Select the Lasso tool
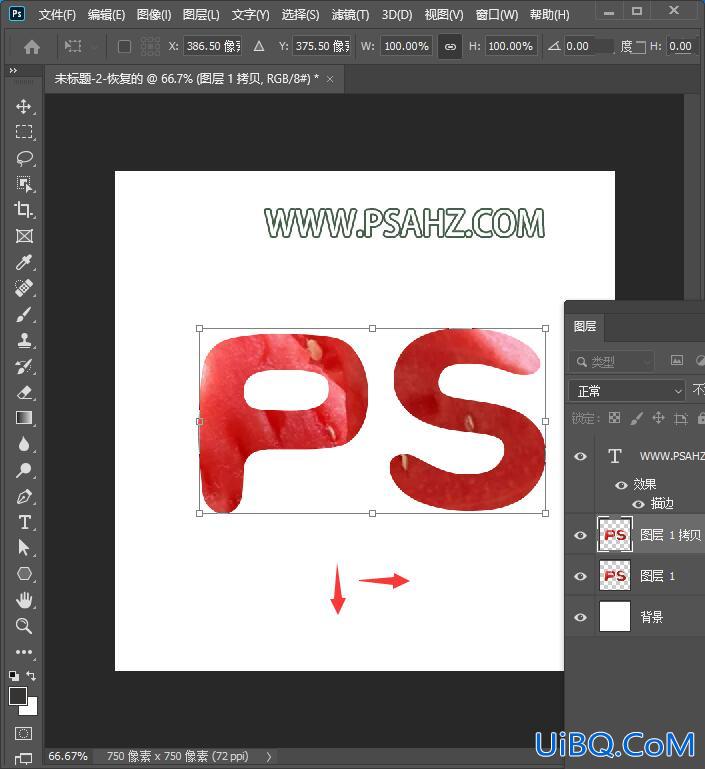This screenshot has height=769, width=705. coord(24,158)
